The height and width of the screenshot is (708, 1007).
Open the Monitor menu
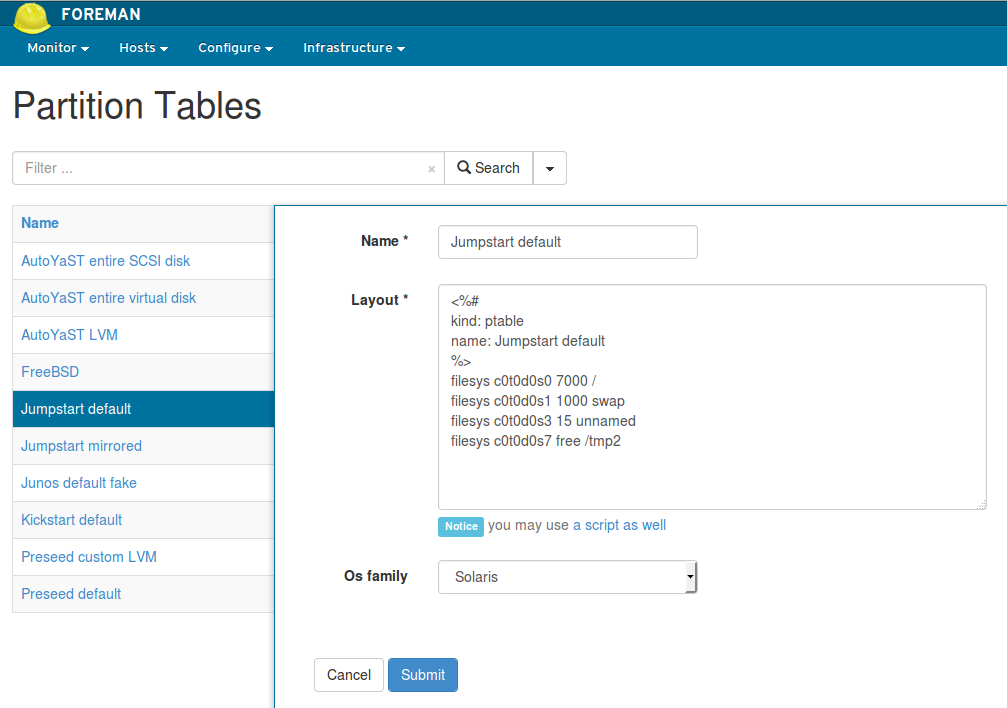tap(58, 48)
